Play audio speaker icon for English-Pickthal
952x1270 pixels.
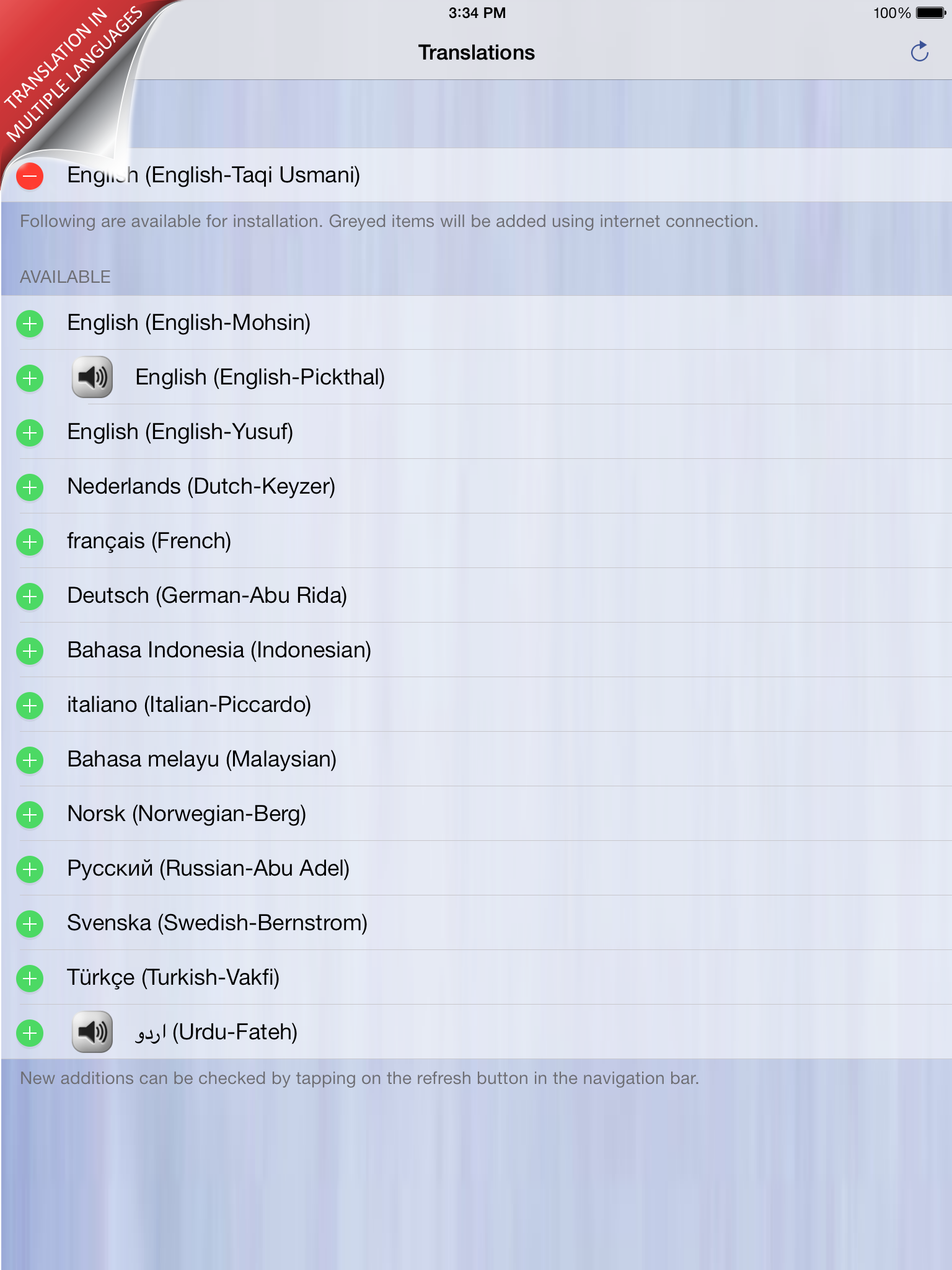92,377
